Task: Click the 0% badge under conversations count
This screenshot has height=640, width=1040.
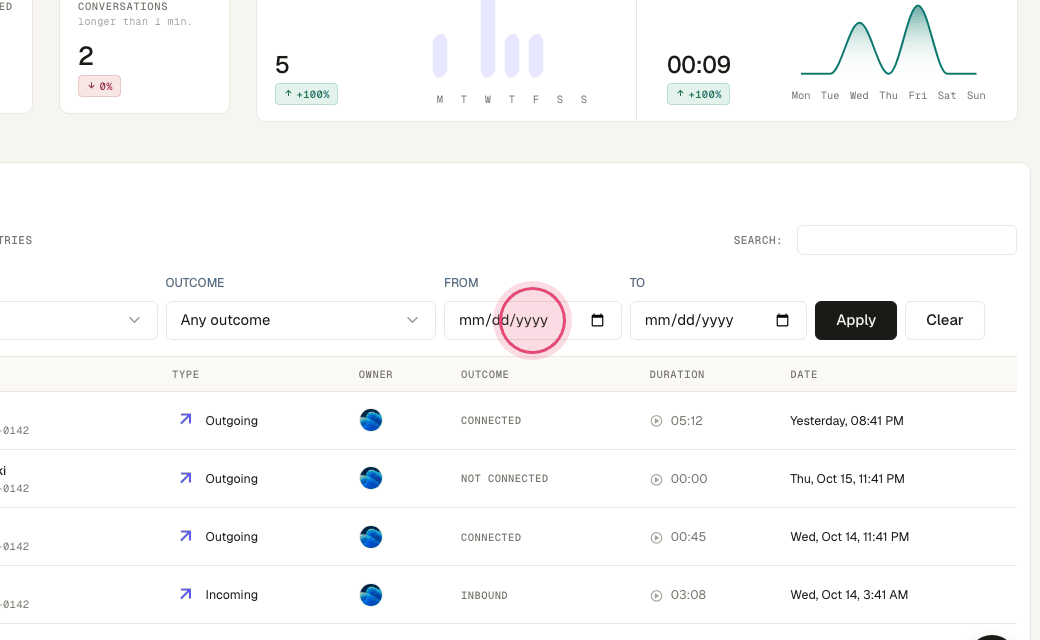Action: click(x=99, y=86)
